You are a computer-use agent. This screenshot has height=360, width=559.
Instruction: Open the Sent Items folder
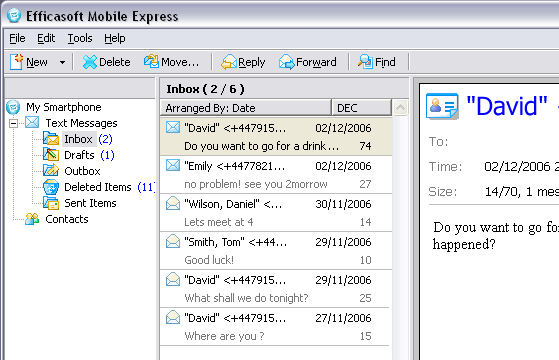[x=90, y=203]
